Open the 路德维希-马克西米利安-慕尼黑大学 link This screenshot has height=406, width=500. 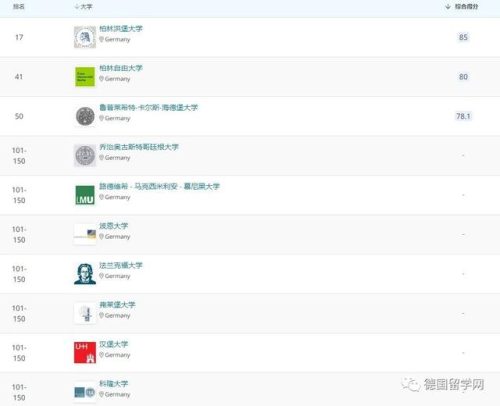pyautogui.click(x=159, y=186)
